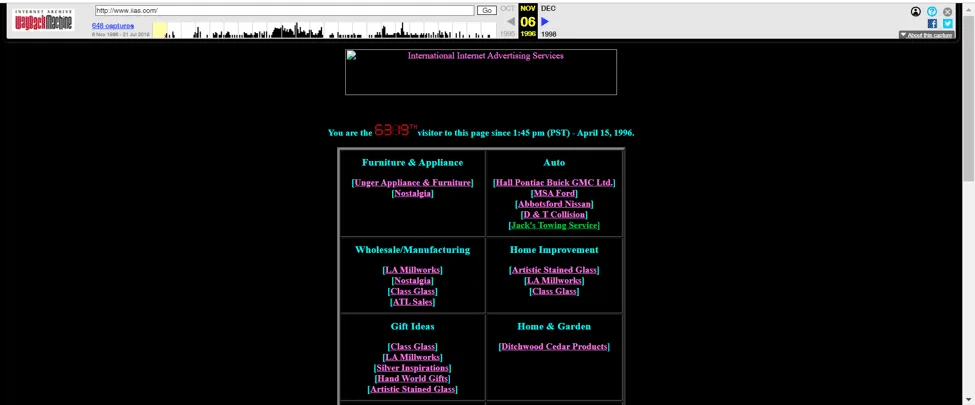Go to previous capture gray arrow

(511, 22)
